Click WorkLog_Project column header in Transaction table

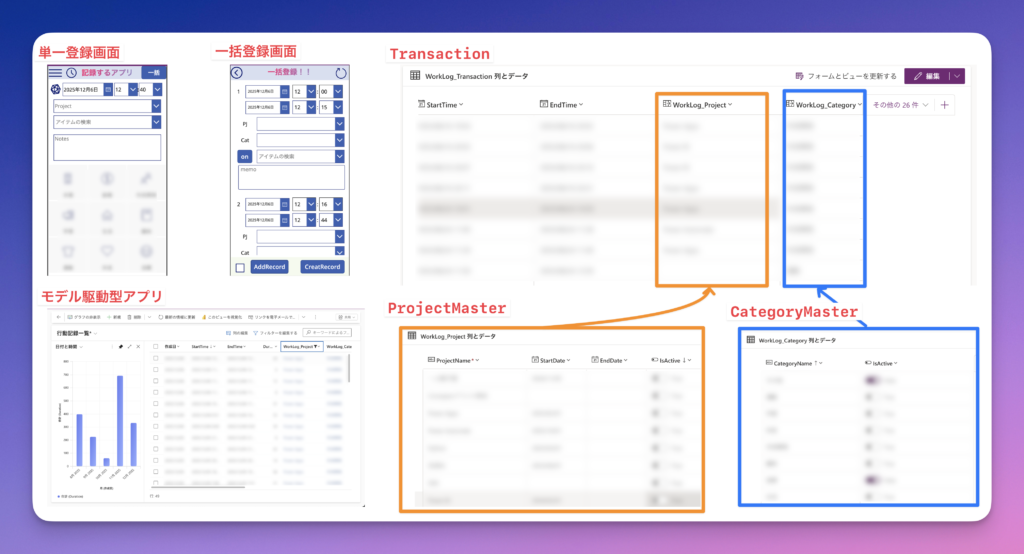[702, 105]
